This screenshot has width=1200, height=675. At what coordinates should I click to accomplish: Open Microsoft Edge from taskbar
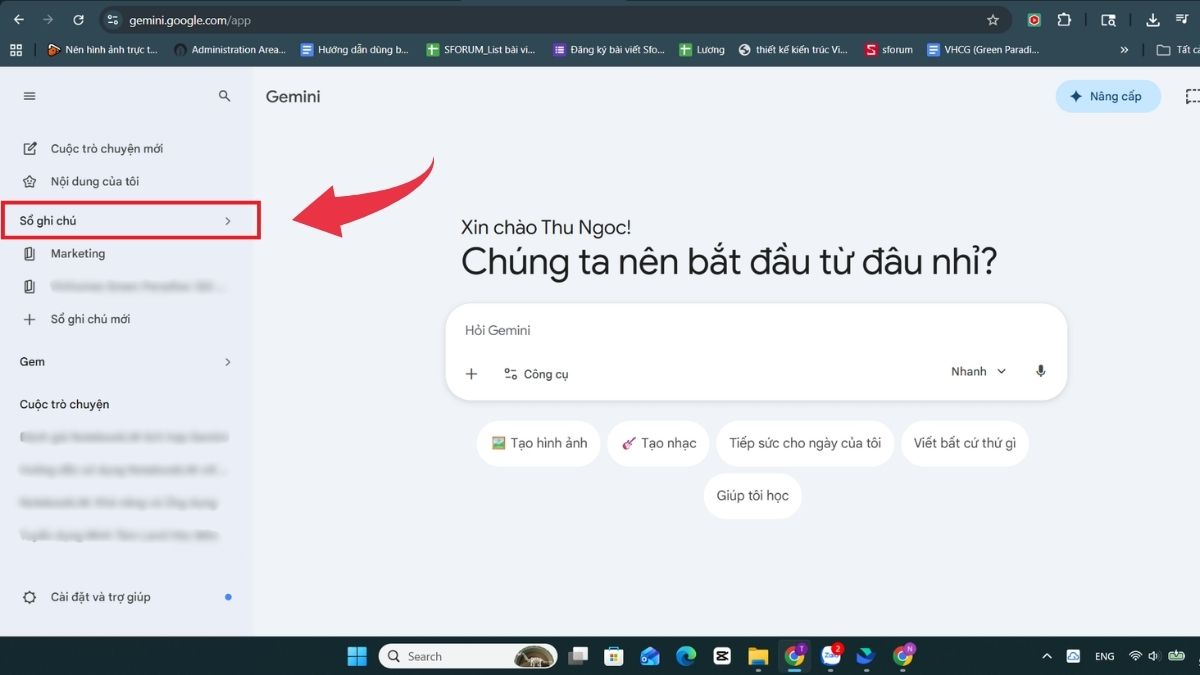click(686, 656)
